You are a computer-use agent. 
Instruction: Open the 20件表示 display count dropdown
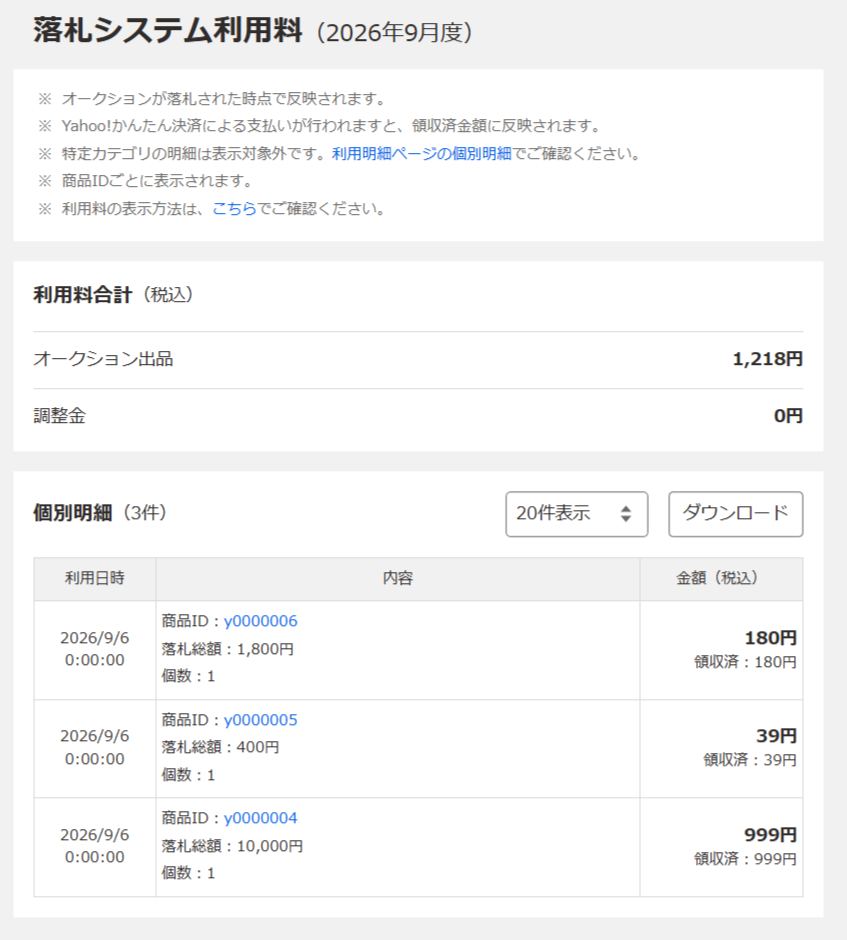(x=576, y=514)
